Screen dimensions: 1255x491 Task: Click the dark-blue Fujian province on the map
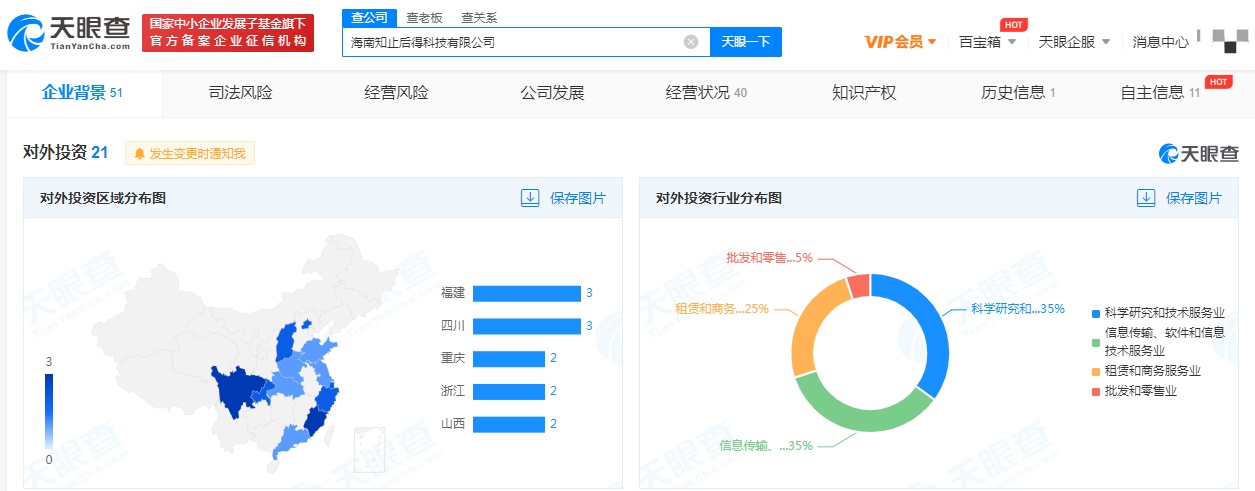(x=318, y=420)
